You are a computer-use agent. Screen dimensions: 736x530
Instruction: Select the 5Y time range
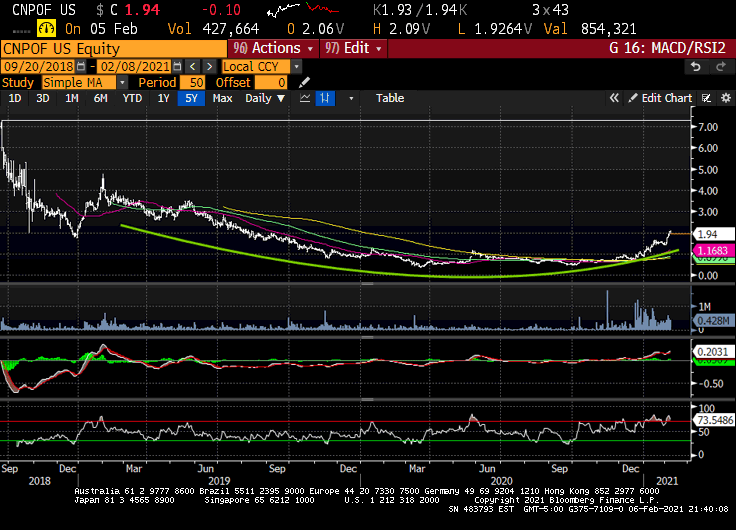[x=191, y=98]
